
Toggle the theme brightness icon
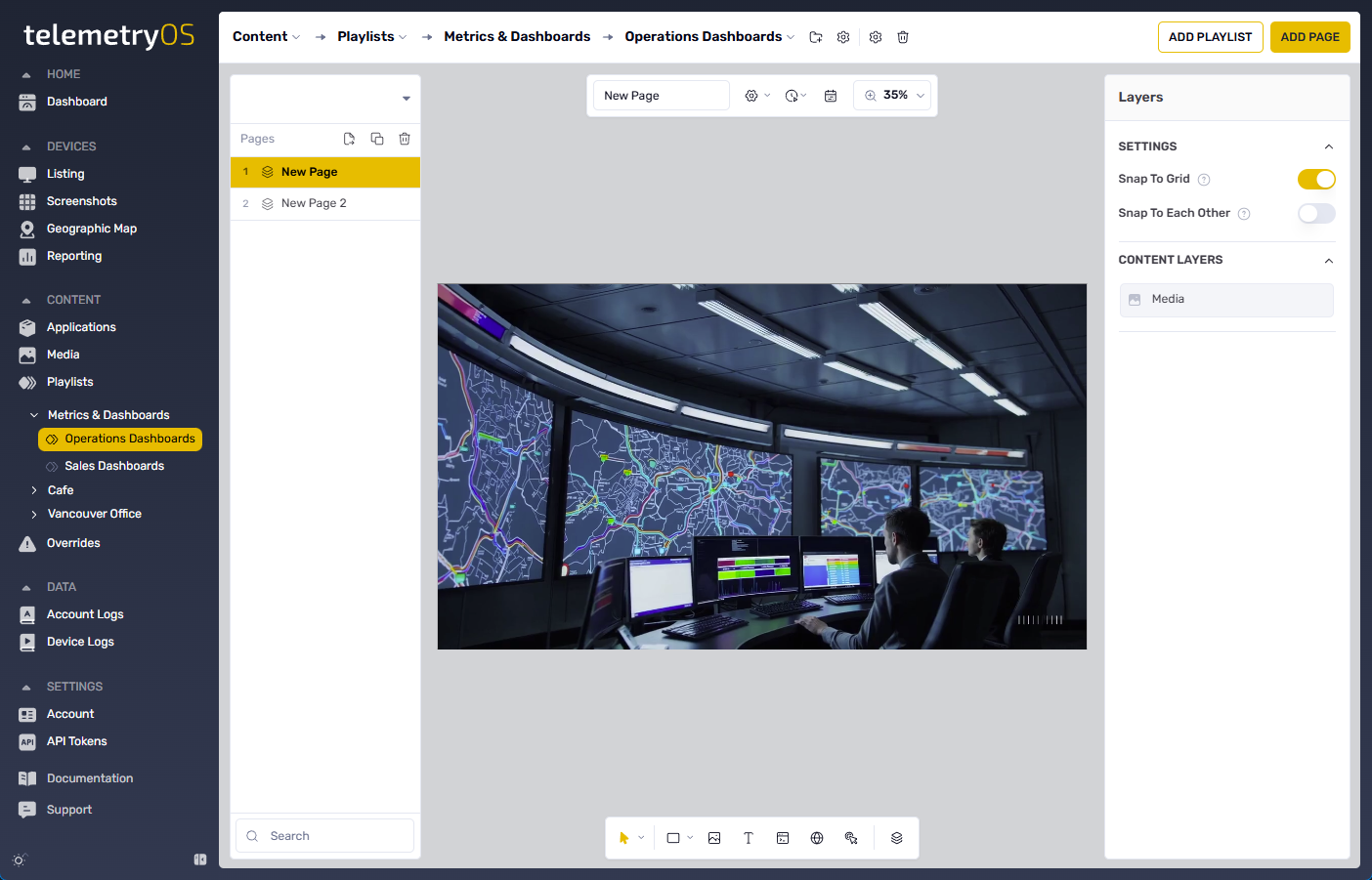coord(19,859)
